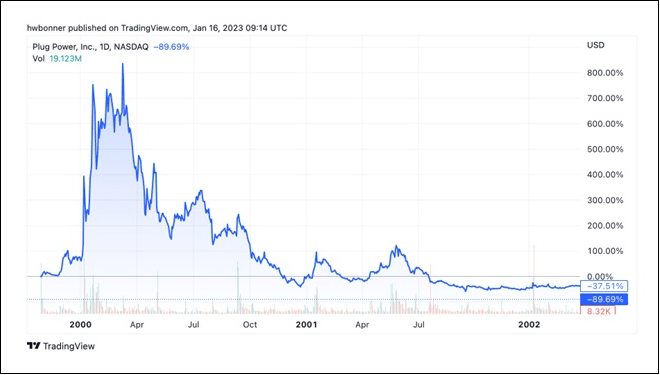Screen dimensions: 660x375
Task: Click the 2002 year label on time axis
Action: tap(529, 324)
